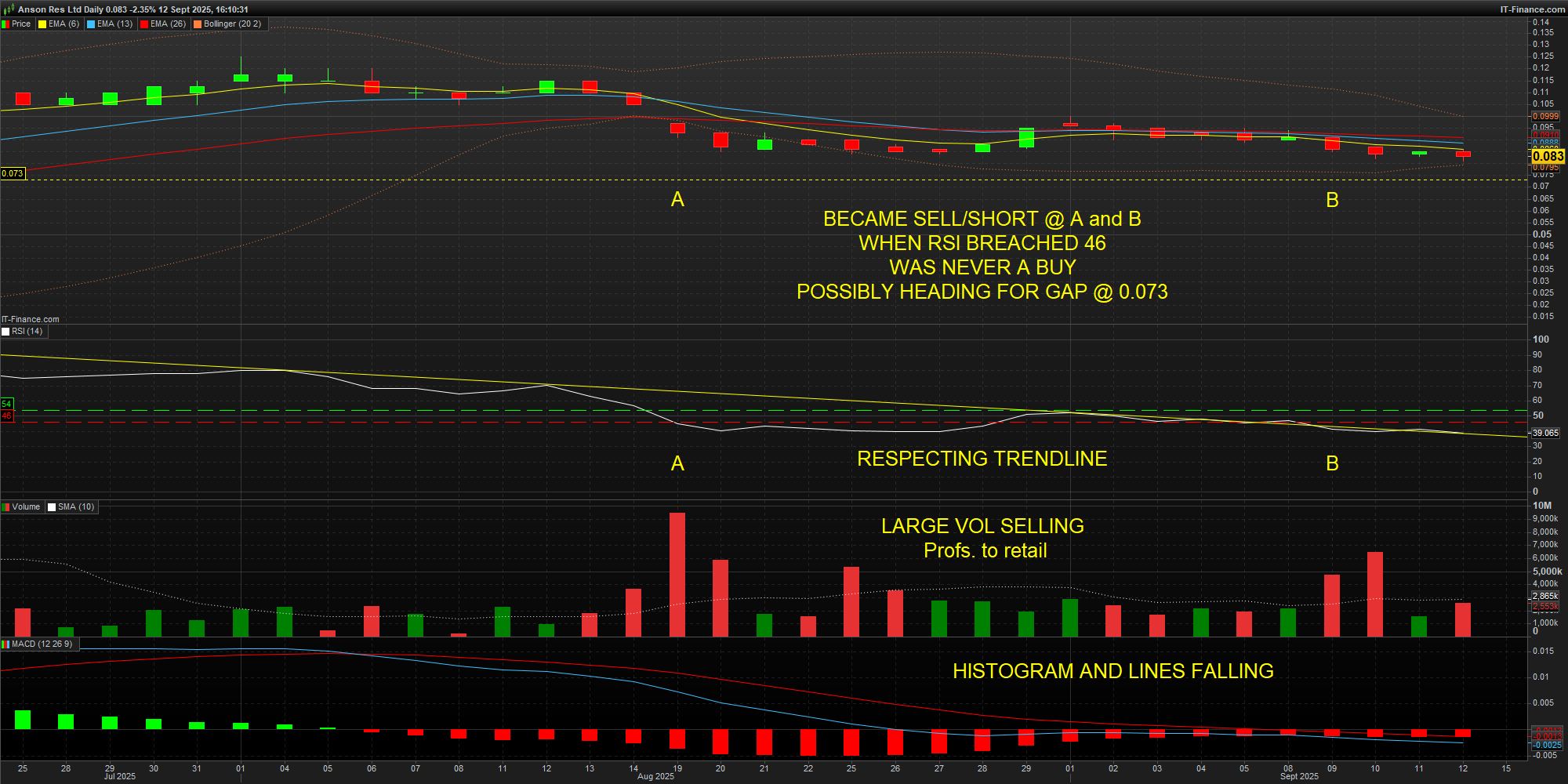Select the EMA (13) indicator label

tap(114, 24)
